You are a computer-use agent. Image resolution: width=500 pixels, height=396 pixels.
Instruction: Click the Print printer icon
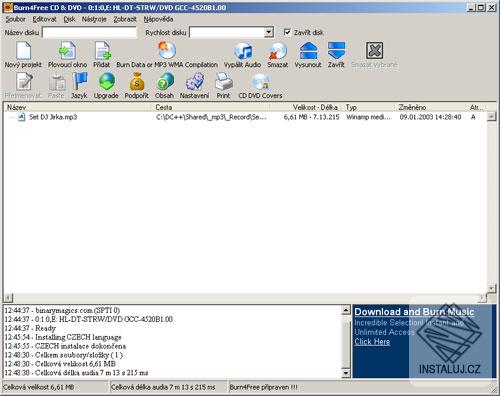coord(224,82)
